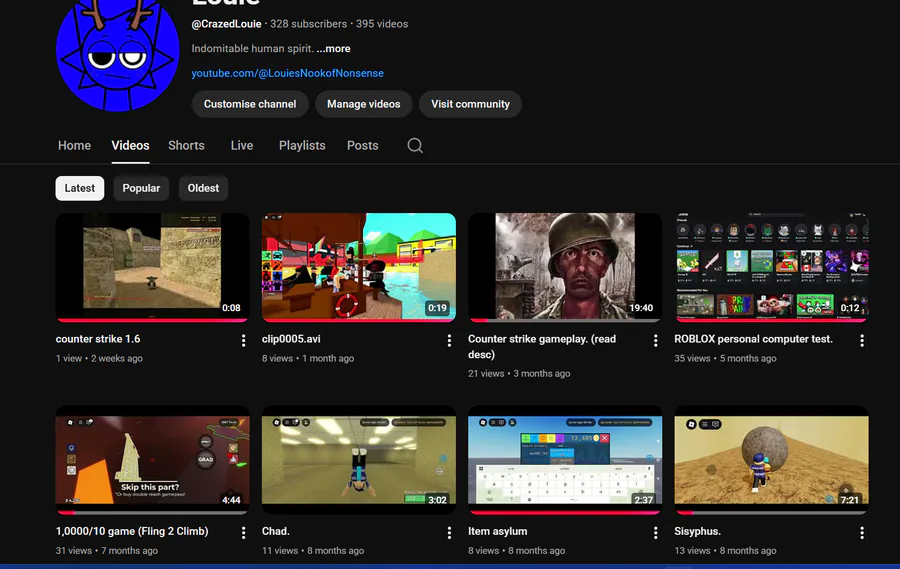900x569 pixels.
Task: Open the youtube.com/@LouiesNookofNonsense link
Action: click(288, 73)
